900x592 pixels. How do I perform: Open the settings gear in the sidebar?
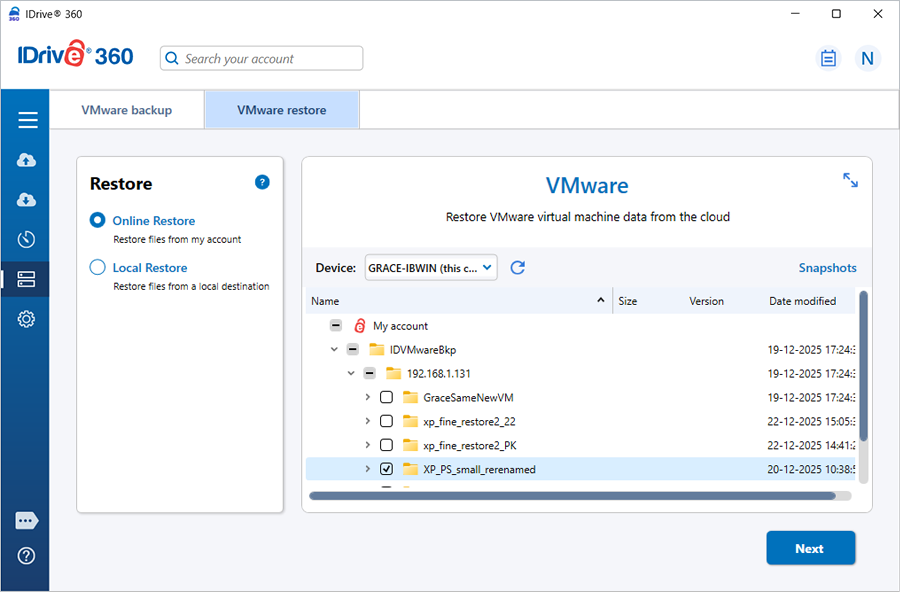26,319
